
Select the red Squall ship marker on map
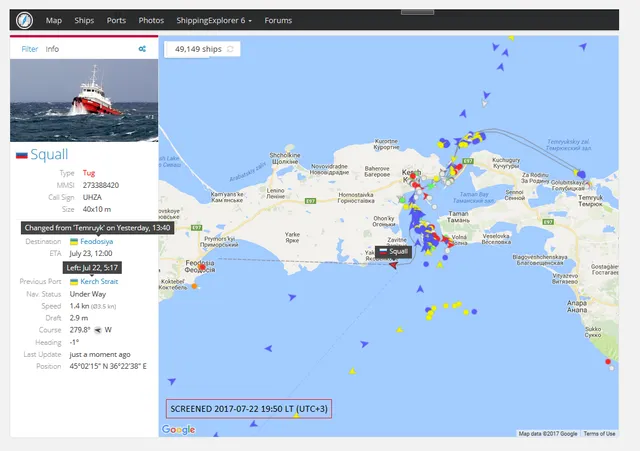pos(394,264)
